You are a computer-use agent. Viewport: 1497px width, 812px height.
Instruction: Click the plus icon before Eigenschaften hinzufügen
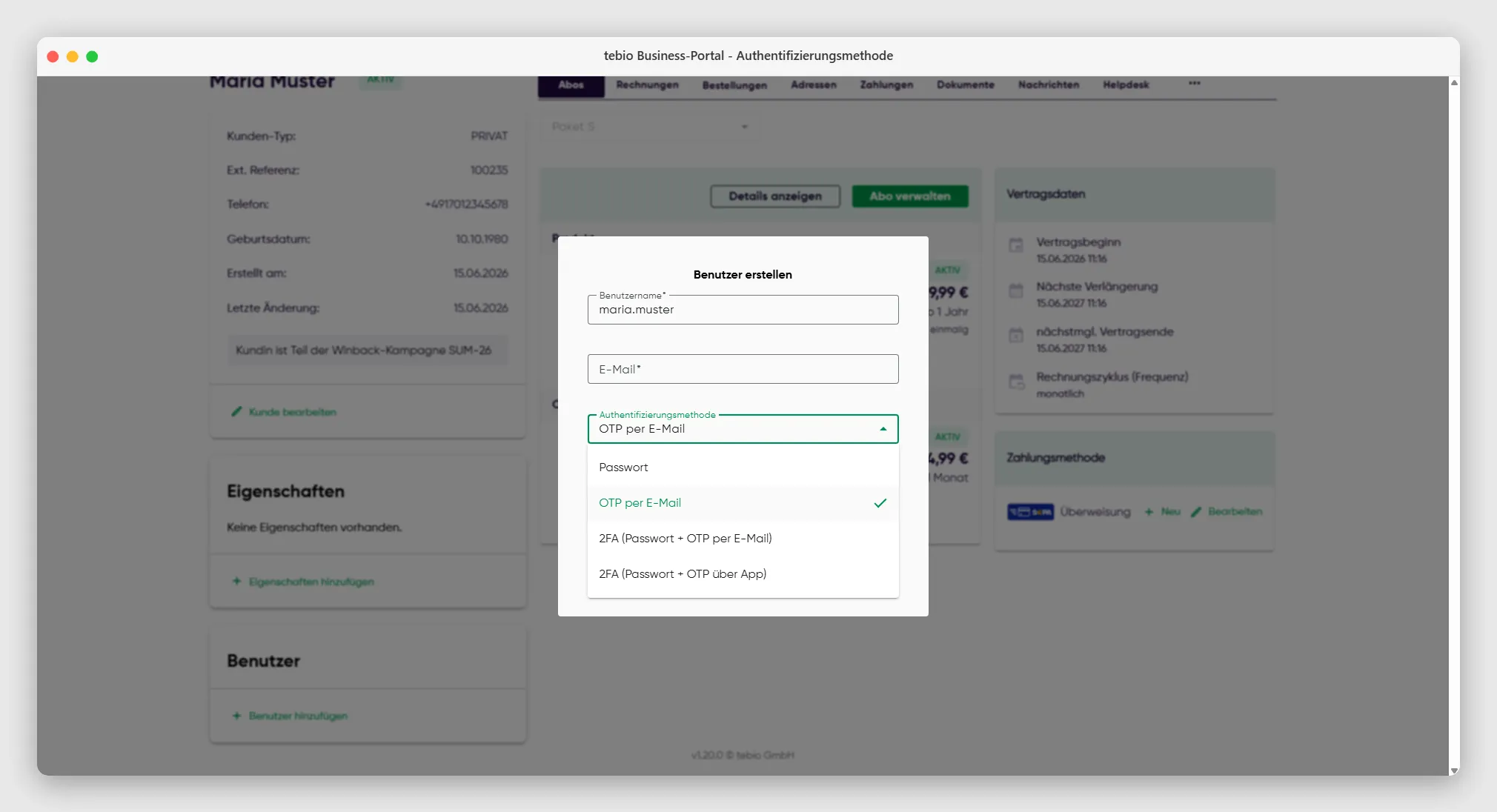[x=236, y=582]
